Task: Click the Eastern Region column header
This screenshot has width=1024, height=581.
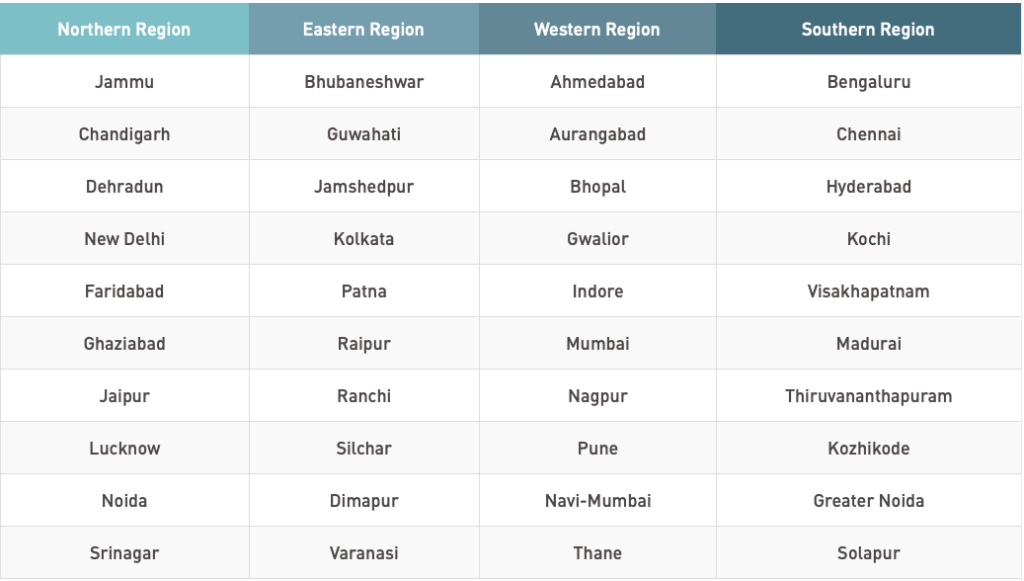Action: pyautogui.click(x=364, y=29)
